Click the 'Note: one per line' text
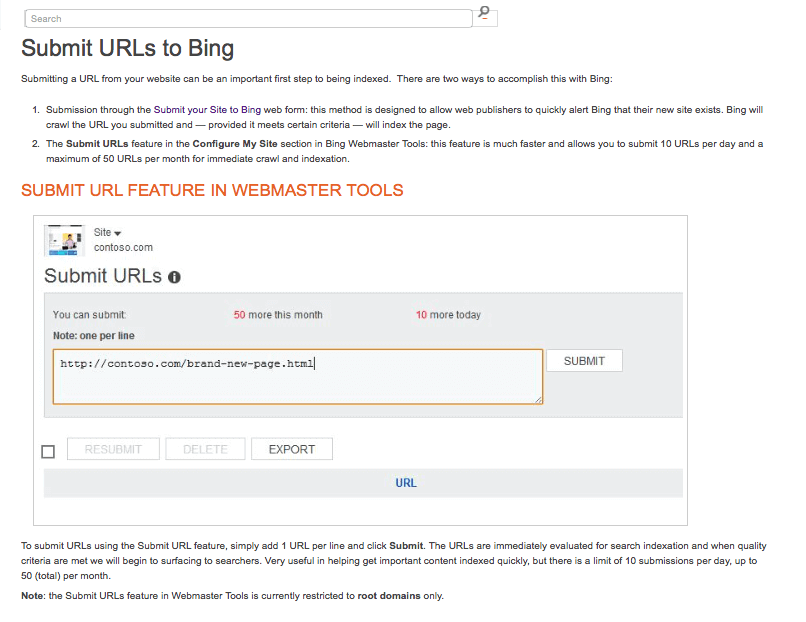 tap(94, 336)
